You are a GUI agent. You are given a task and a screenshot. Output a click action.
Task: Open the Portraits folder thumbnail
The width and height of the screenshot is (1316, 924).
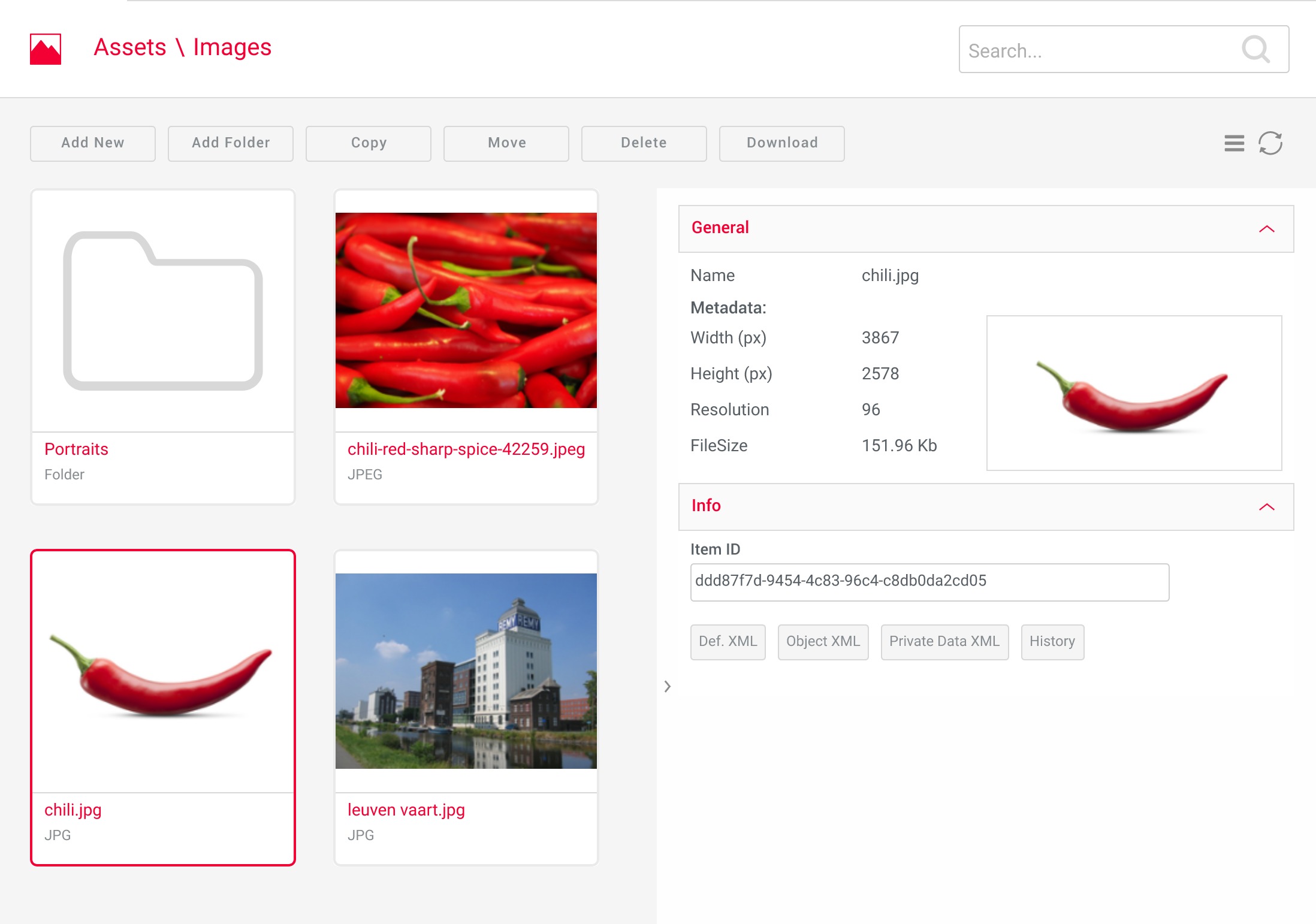163,310
